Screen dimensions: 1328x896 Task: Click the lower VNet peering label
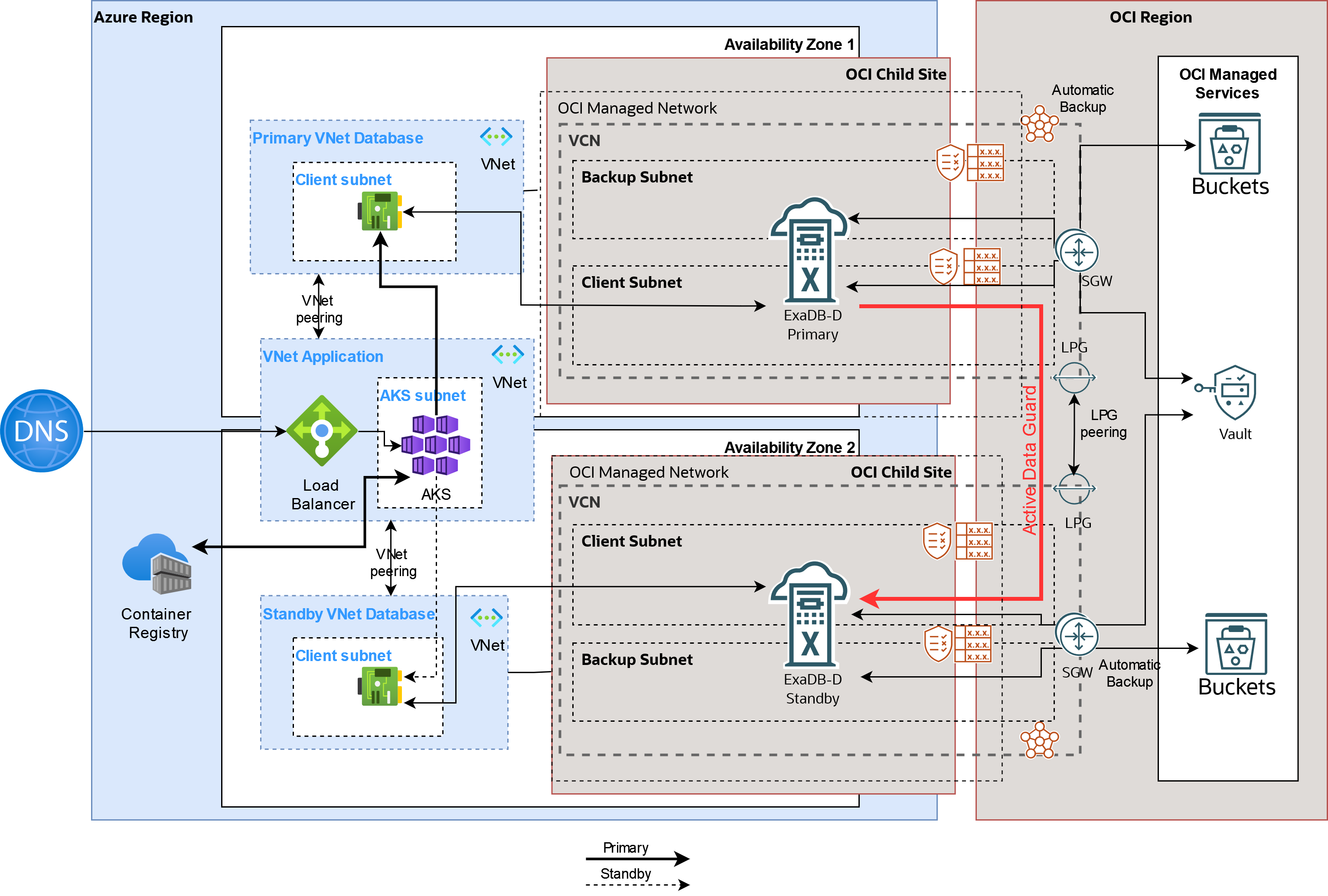coord(392,563)
